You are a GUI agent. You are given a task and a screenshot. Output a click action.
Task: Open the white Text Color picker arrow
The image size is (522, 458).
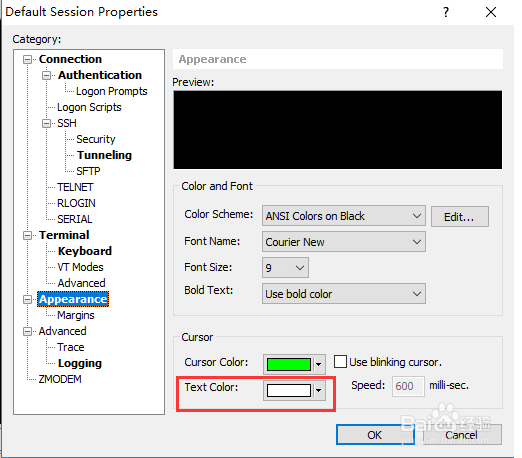[x=319, y=391]
